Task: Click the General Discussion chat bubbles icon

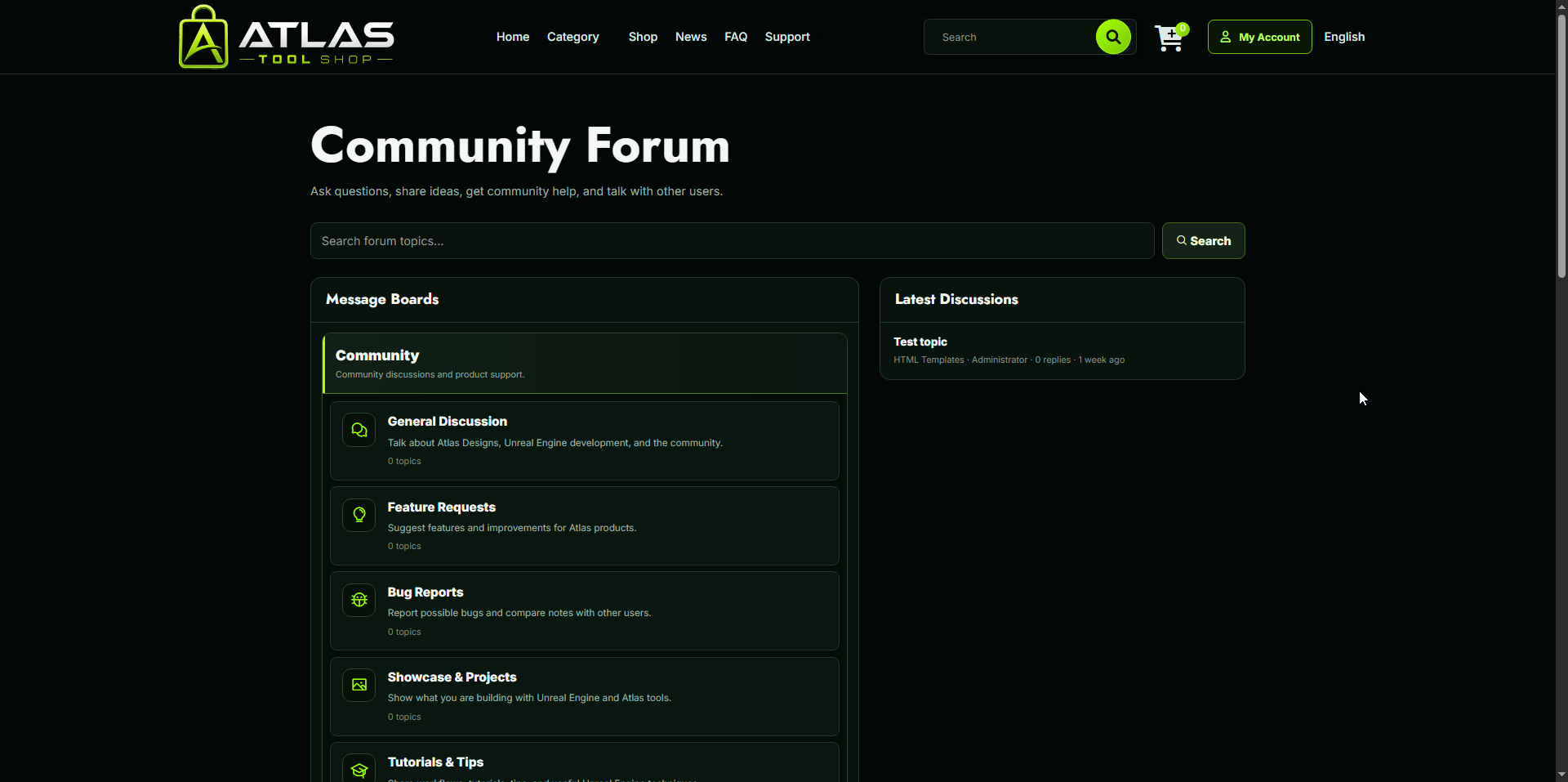Action: coord(359,430)
